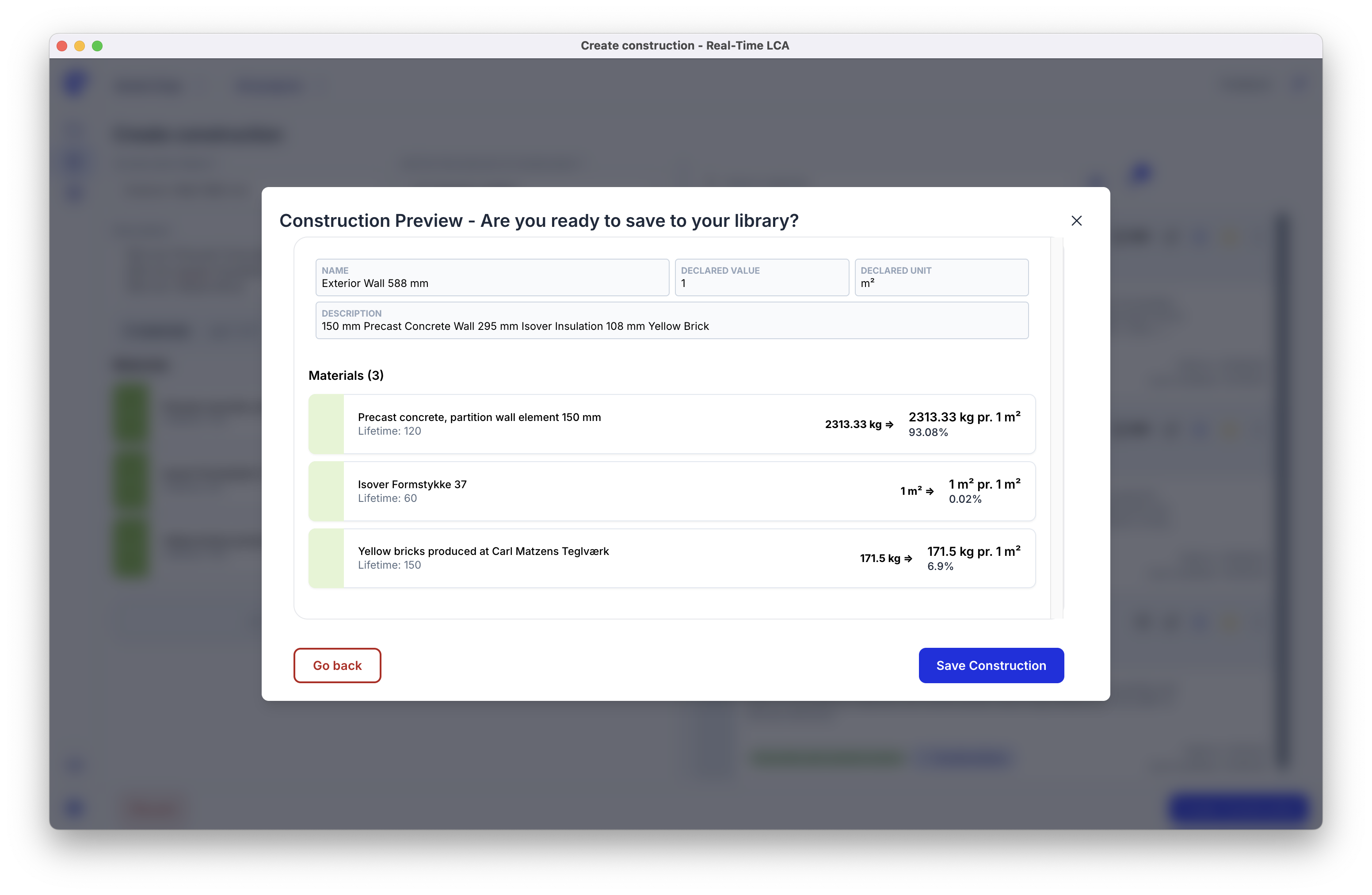
Task: Click Lifetime: 120 label
Action: (x=389, y=431)
